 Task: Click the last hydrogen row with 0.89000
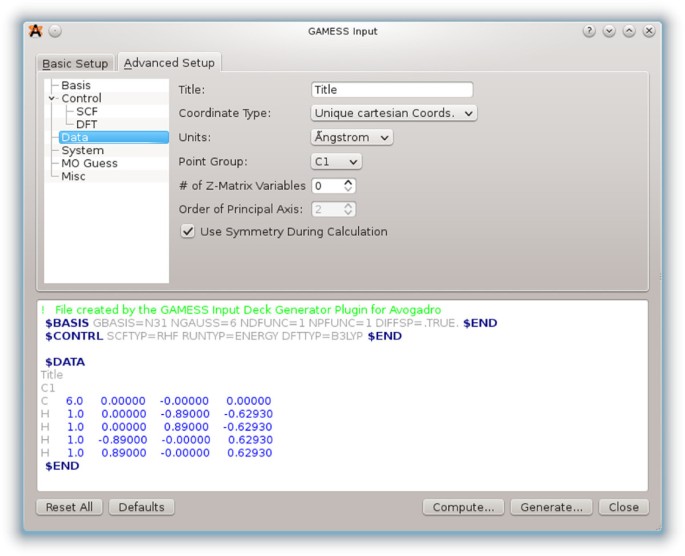pos(156,453)
